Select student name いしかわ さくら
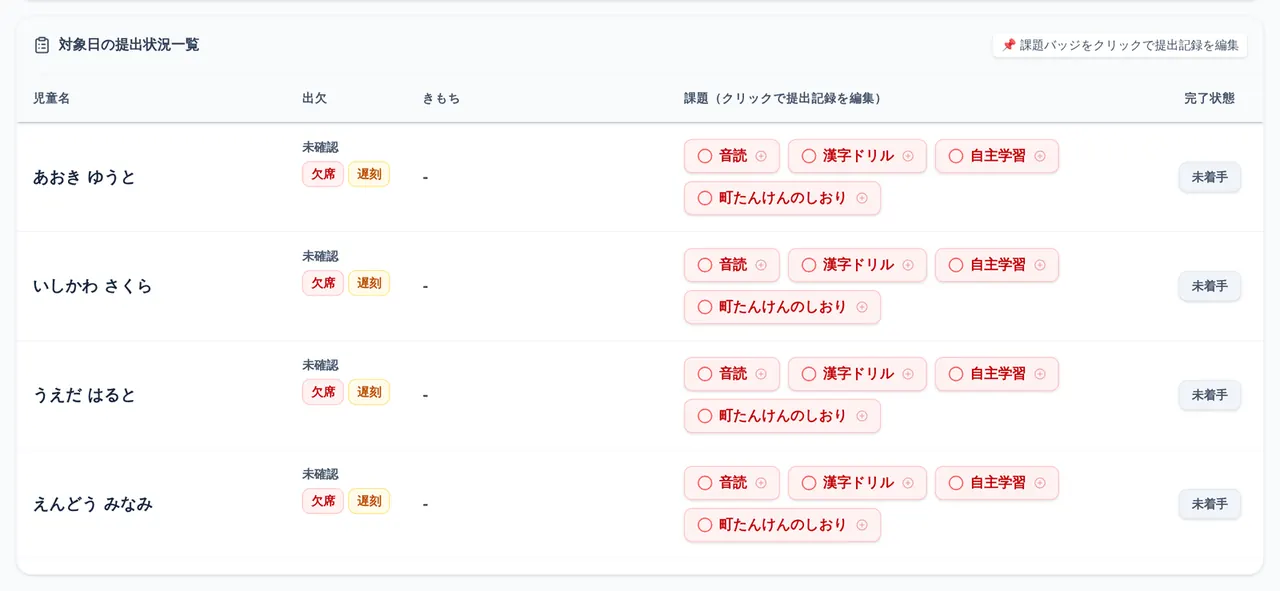This screenshot has height=591, width=1280. click(x=92, y=286)
